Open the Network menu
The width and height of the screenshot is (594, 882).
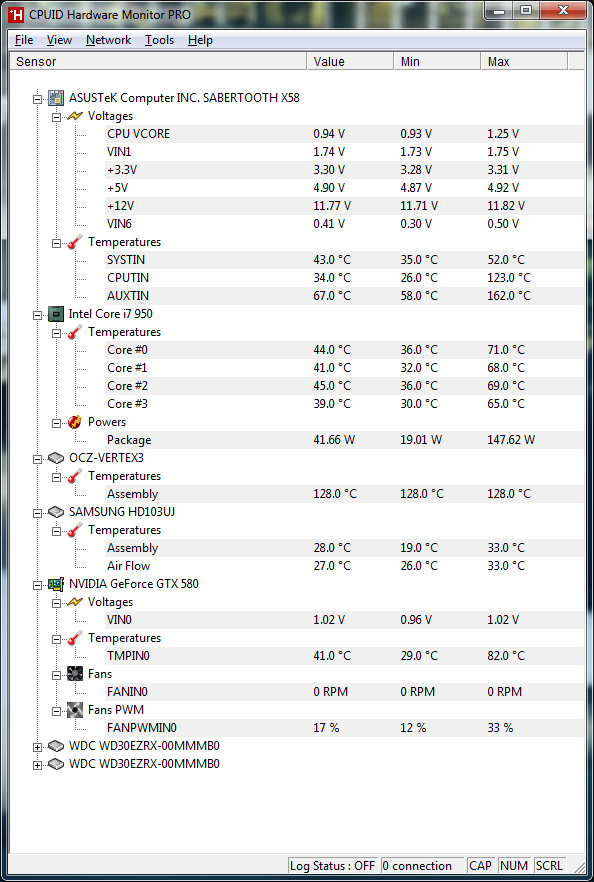click(x=108, y=40)
